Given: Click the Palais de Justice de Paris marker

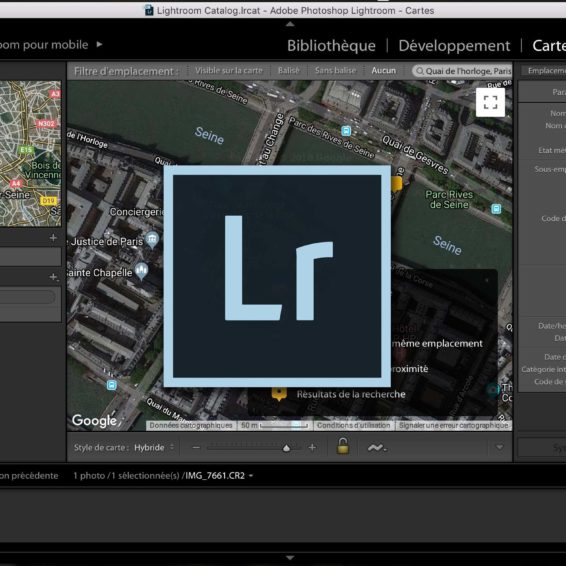Looking at the screenshot, I should (152, 239).
